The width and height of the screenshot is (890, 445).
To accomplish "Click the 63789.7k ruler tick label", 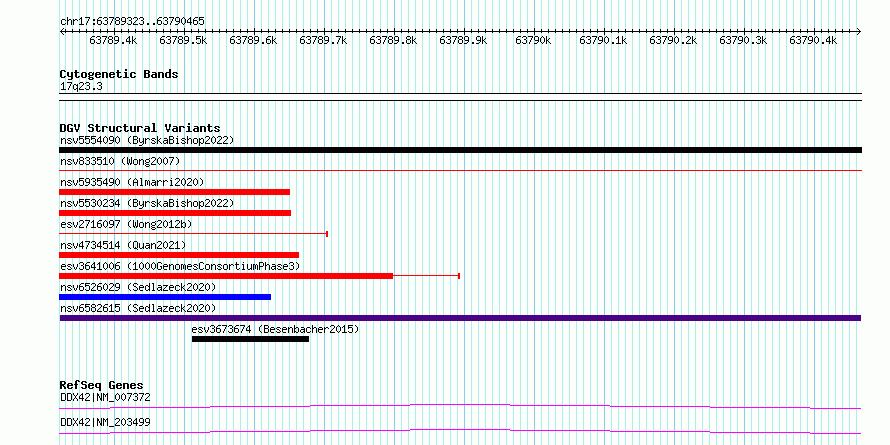I will 324,41.
